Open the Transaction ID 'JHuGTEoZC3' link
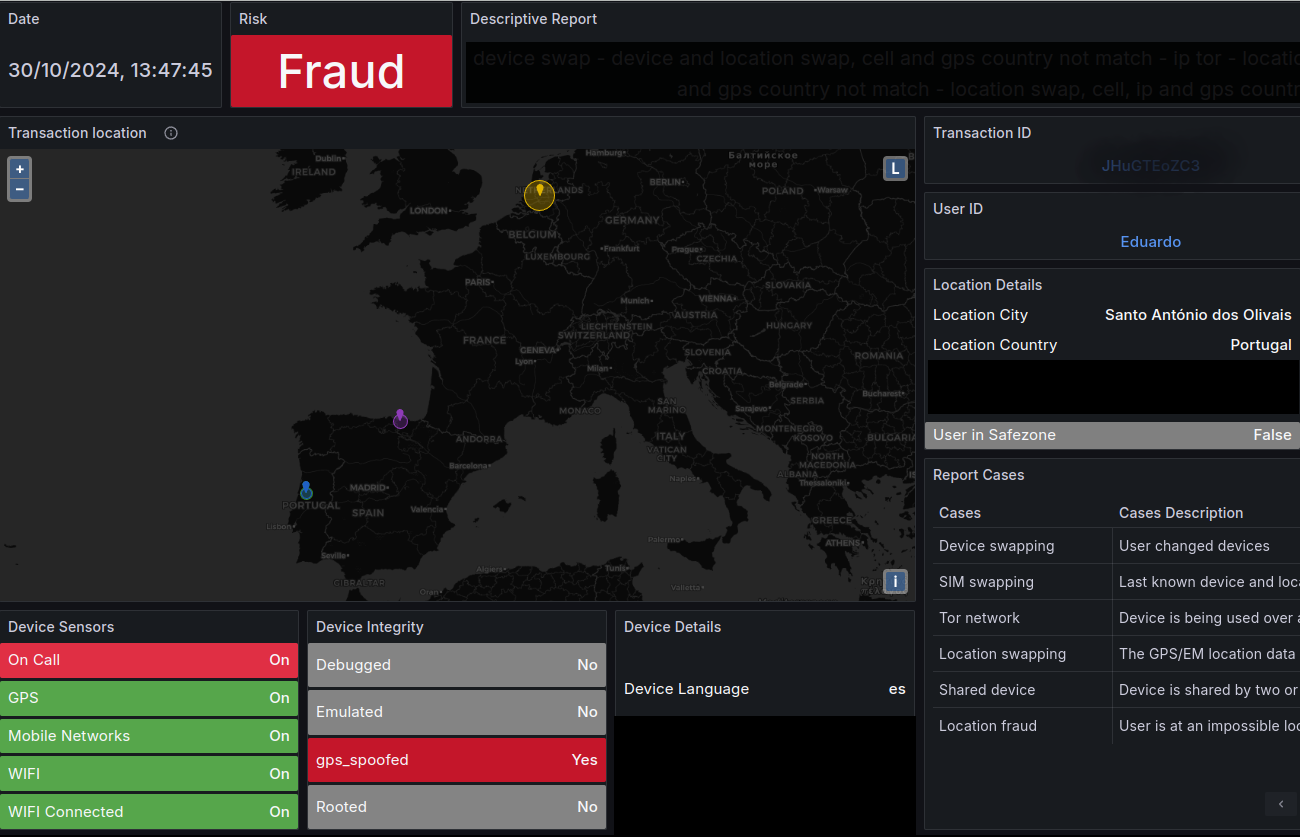This screenshot has width=1300, height=837. 1150,165
